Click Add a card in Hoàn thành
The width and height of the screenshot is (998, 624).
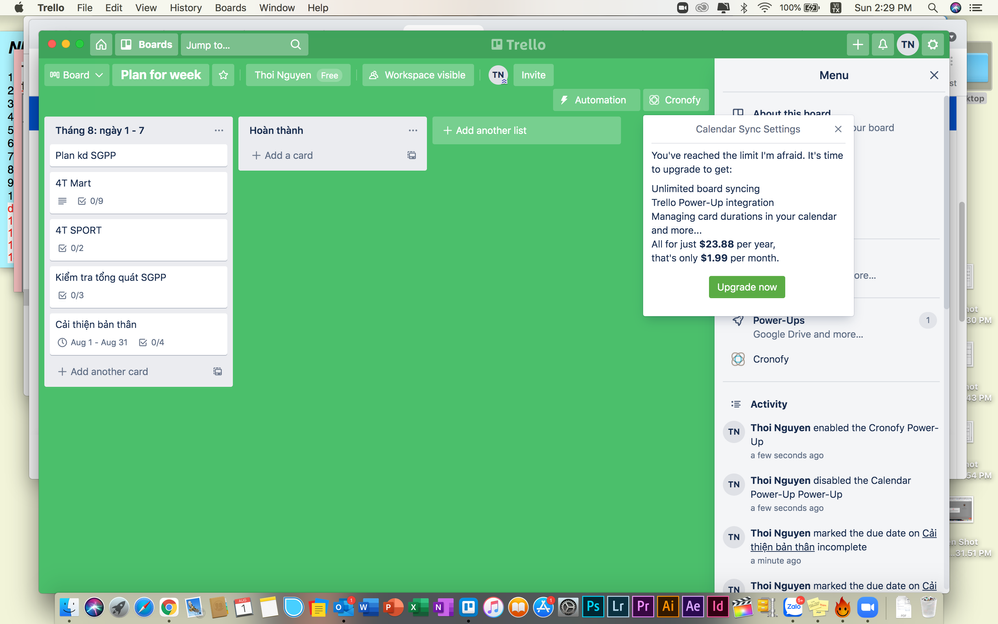coord(283,155)
